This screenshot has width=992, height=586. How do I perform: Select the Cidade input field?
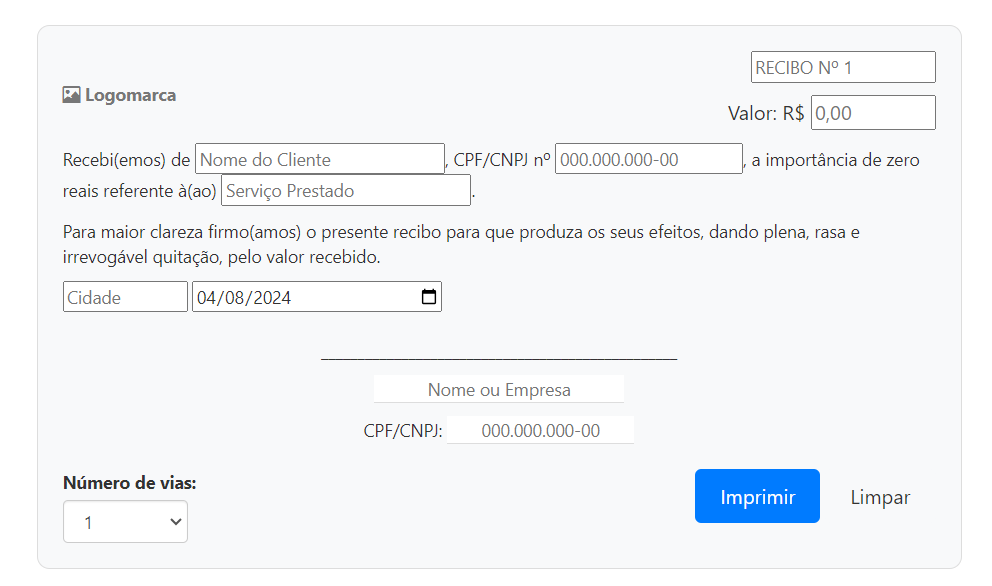pos(124,296)
